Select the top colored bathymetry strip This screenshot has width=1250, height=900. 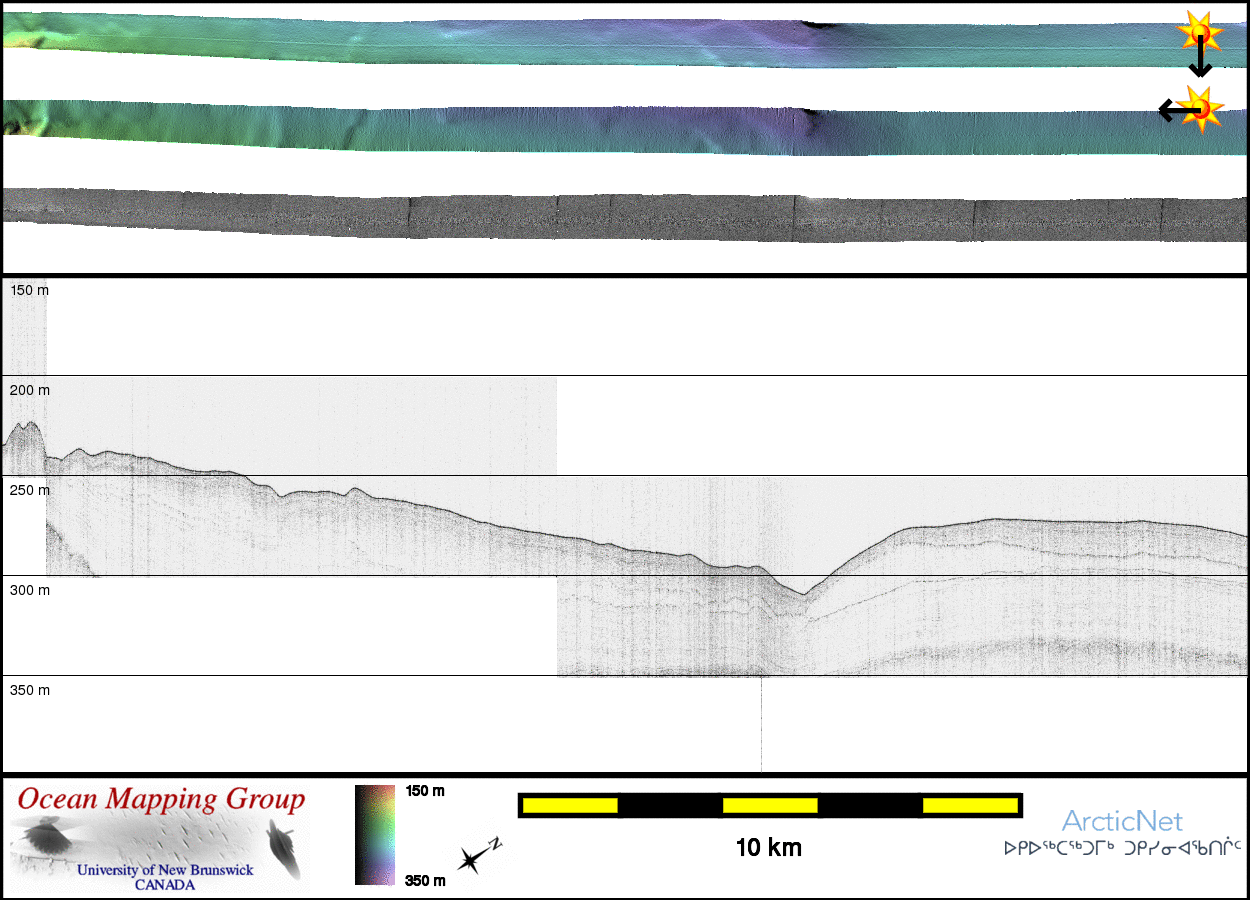600,42
